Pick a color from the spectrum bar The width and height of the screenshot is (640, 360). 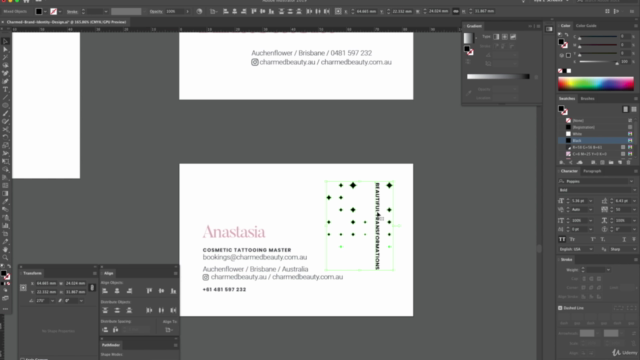click(596, 83)
